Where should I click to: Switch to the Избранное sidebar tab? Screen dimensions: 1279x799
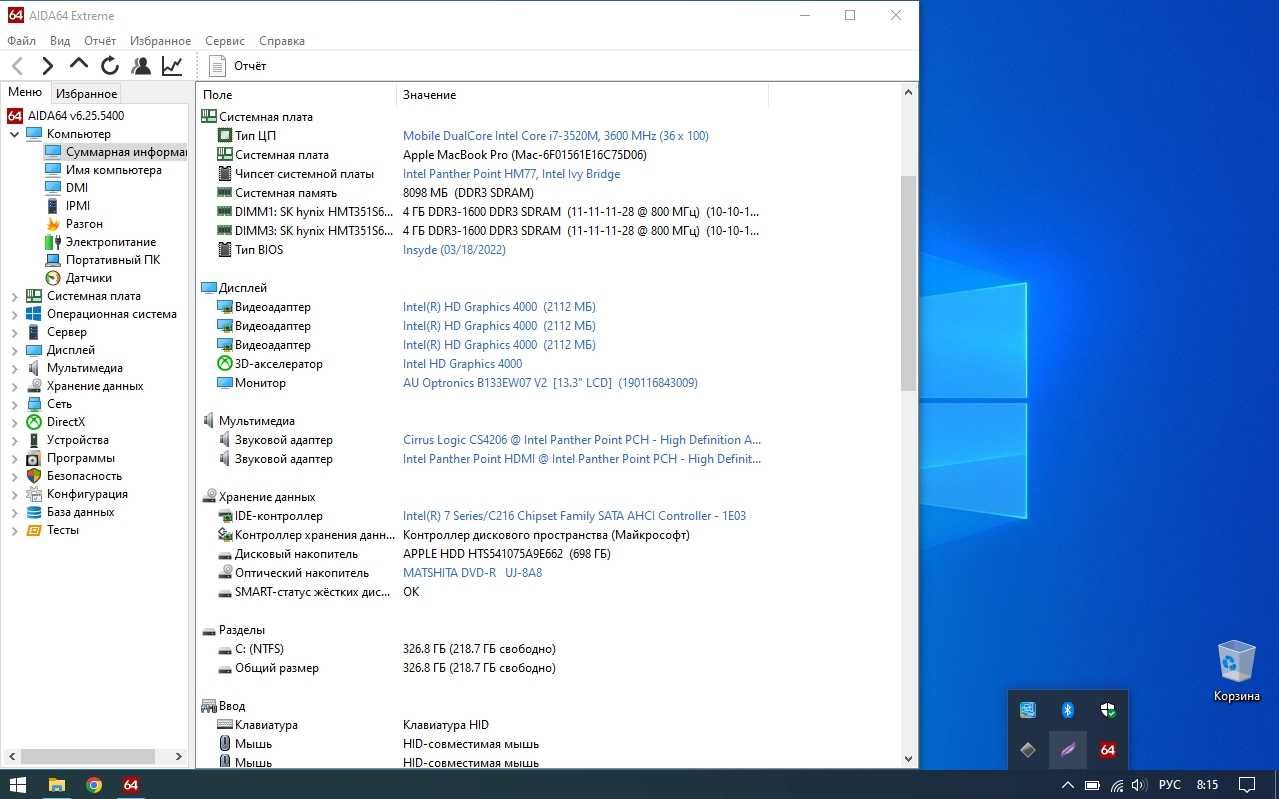click(x=86, y=93)
